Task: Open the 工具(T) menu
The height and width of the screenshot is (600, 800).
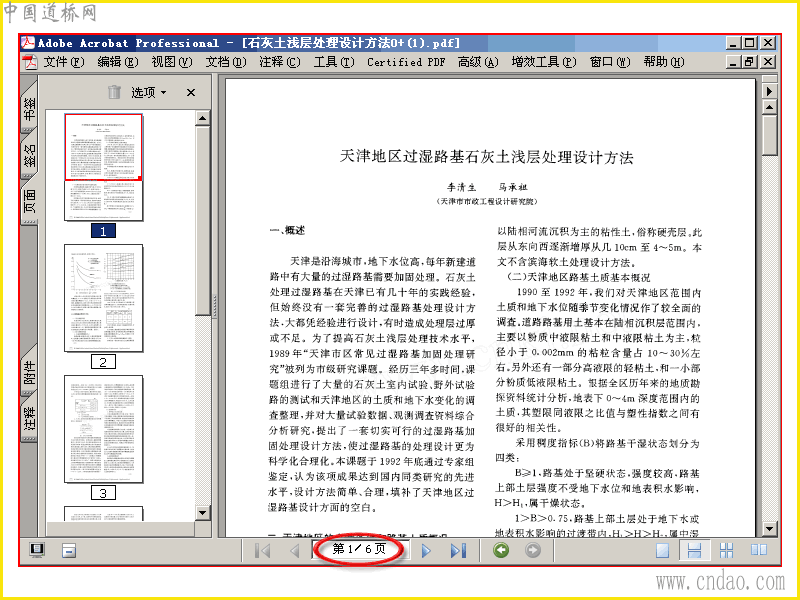Action: coord(334,62)
